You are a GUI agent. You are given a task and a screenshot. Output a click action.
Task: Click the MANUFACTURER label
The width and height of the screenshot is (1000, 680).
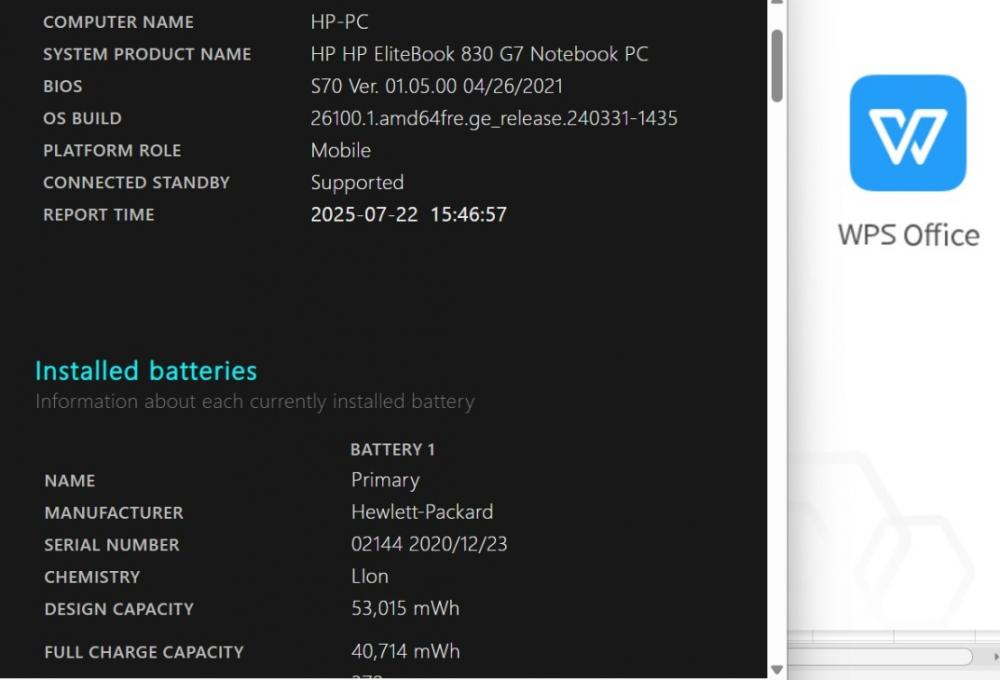(114, 513)
